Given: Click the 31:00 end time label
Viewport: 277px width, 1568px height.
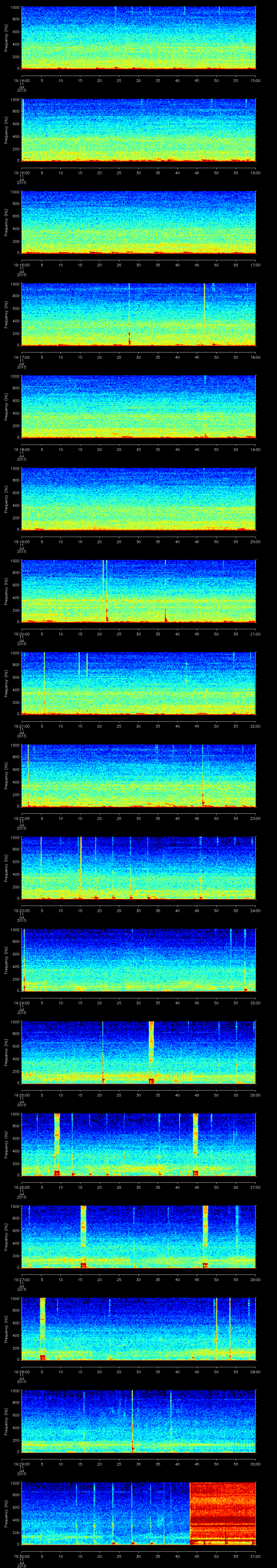Looking at the screenshot, I should coord(256,1556).
